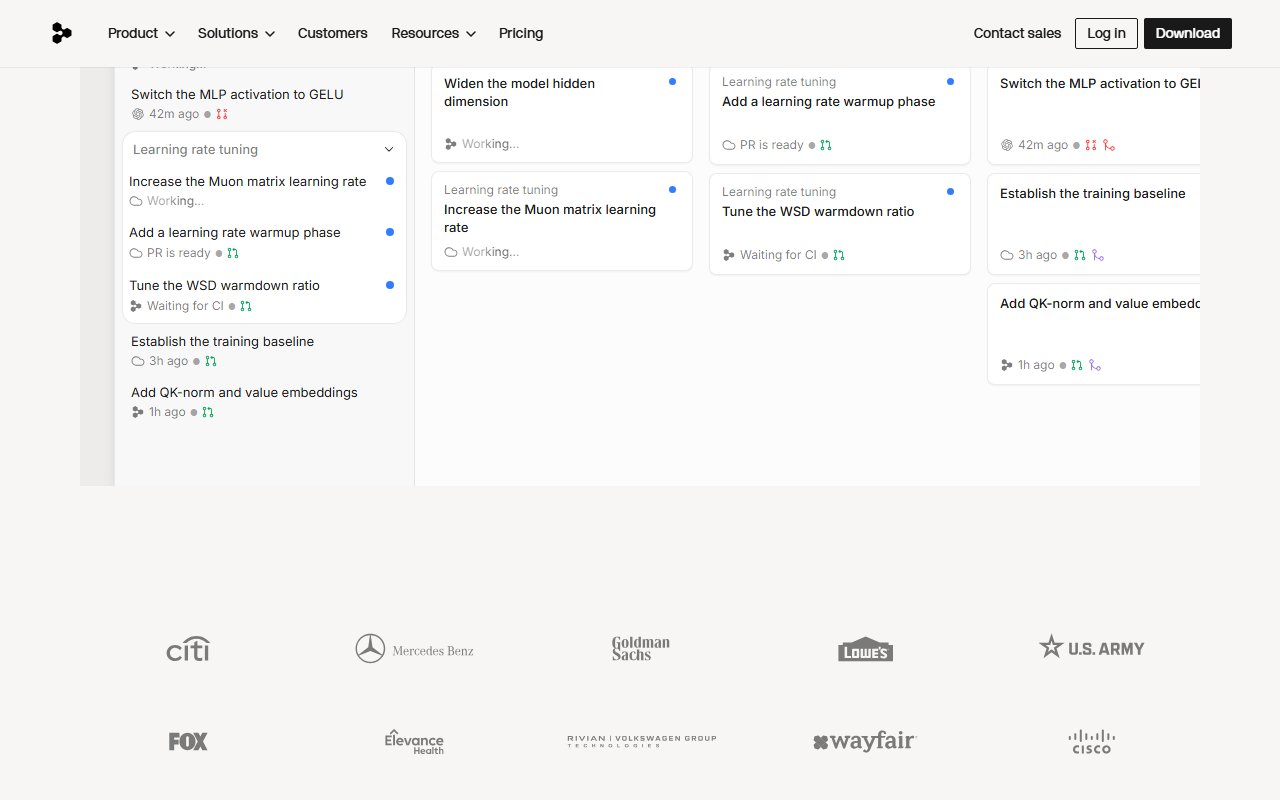Click the Log in button
This screenshot has width=1280, height=800.
(1106, 33)
